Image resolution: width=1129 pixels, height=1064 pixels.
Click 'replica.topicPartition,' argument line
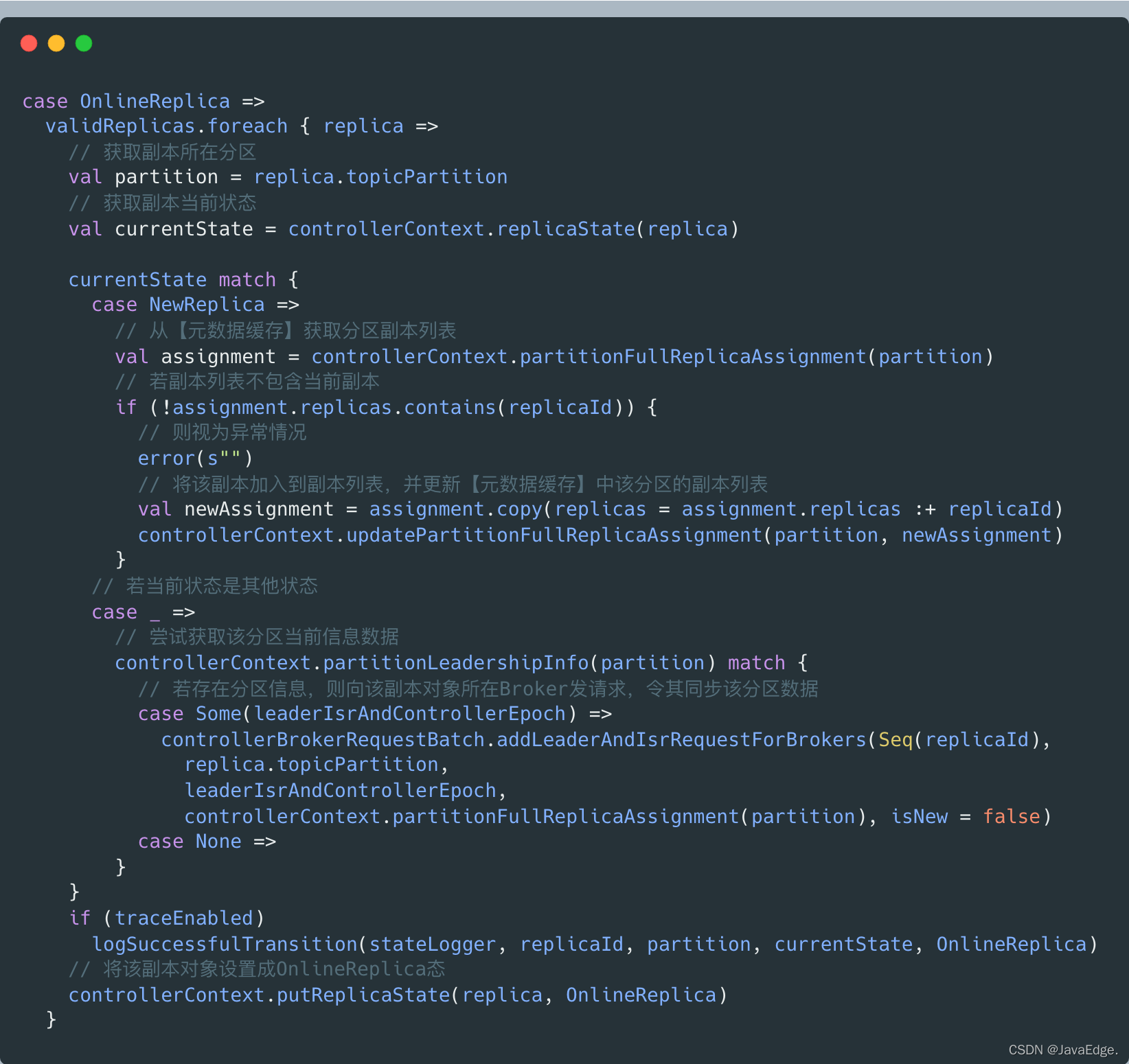tap(317, 765)
